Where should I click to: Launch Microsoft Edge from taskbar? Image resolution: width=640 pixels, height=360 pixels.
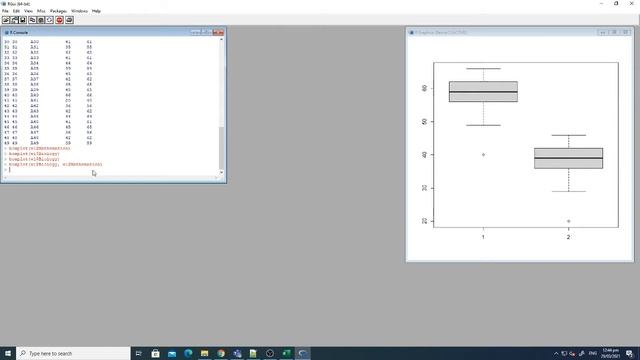188,353
